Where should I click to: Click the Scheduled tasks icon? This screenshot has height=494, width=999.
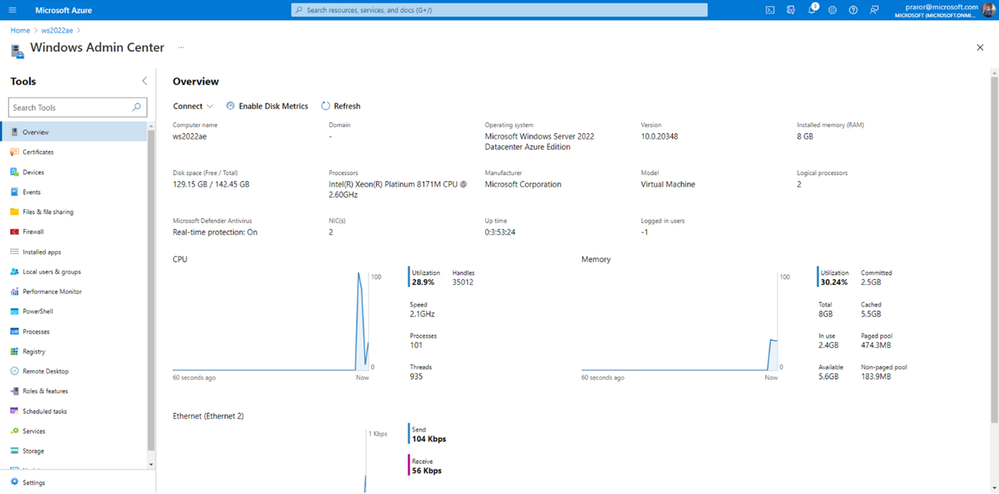click(x=14, y=411)
